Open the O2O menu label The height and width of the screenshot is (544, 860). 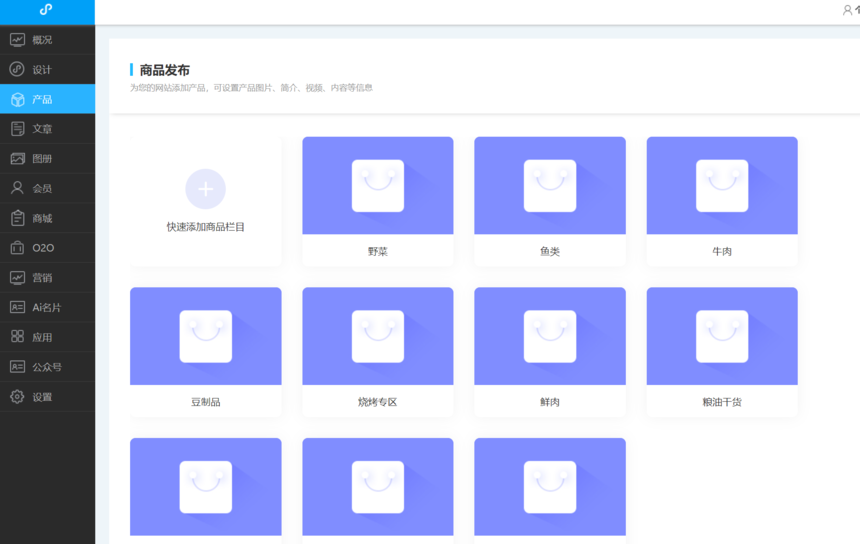point(43,248)
